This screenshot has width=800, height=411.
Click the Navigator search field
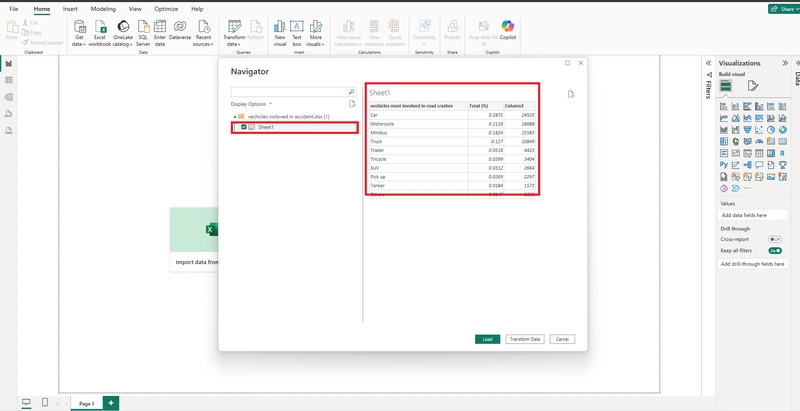288,91
